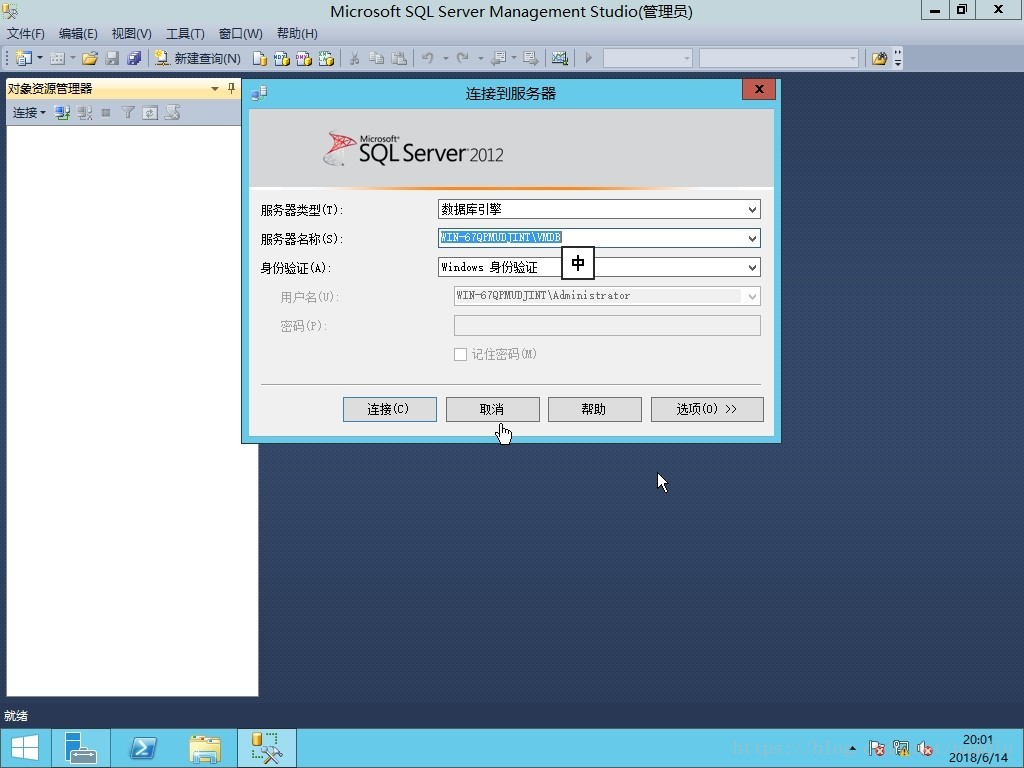Click the Filter funnel icon
Viewport: 1024px width, 768px height.
coord(128,112)
